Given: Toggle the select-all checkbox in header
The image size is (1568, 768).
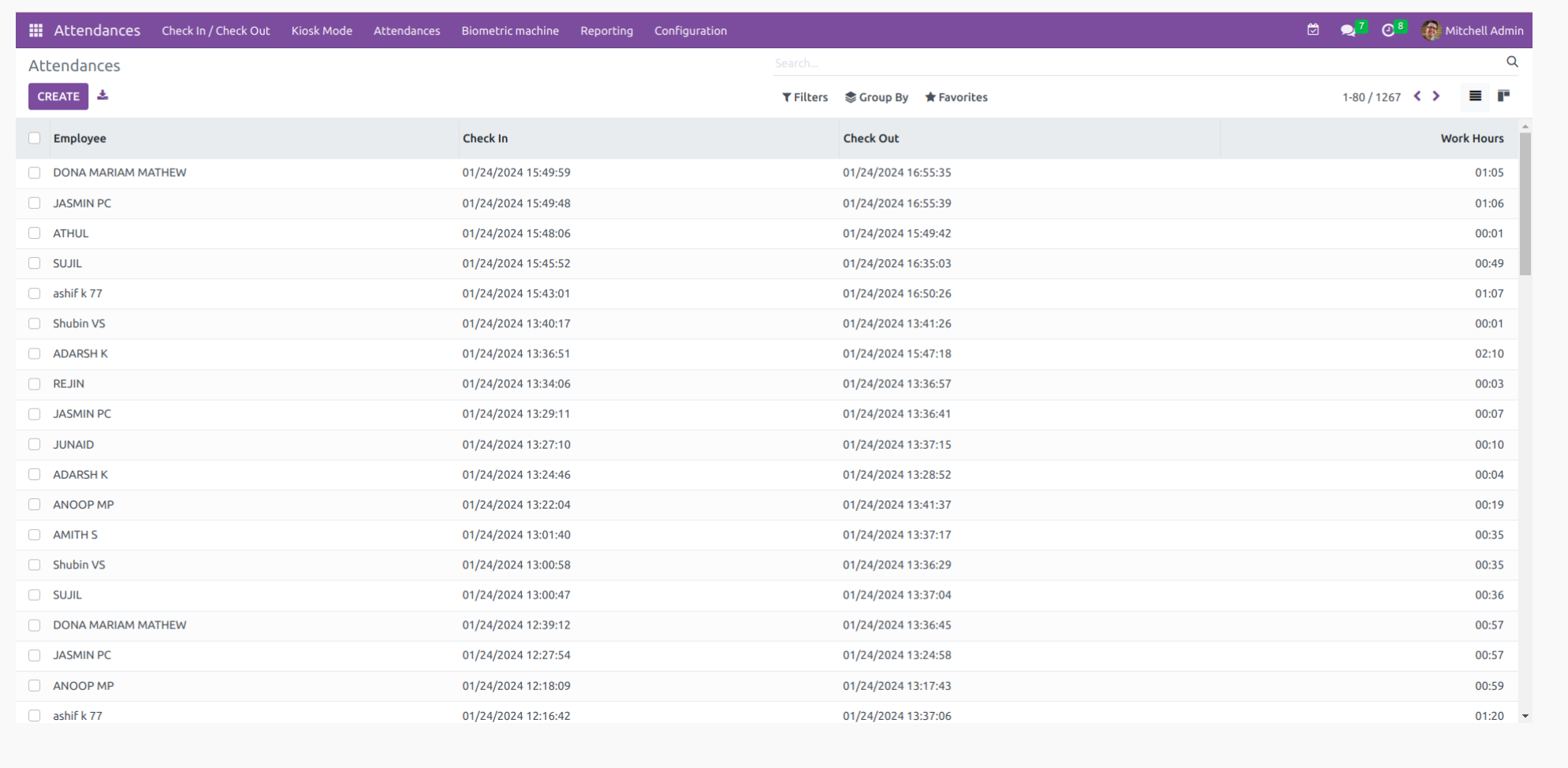Looking at the screenshot, I should (x=35, y=138).
